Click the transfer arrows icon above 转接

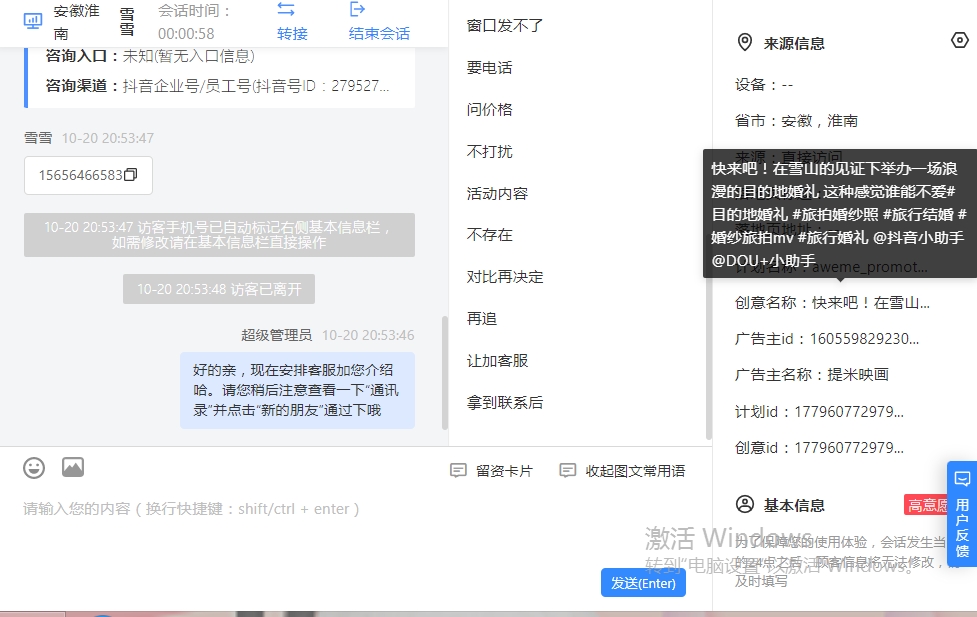tap(286, 9)
